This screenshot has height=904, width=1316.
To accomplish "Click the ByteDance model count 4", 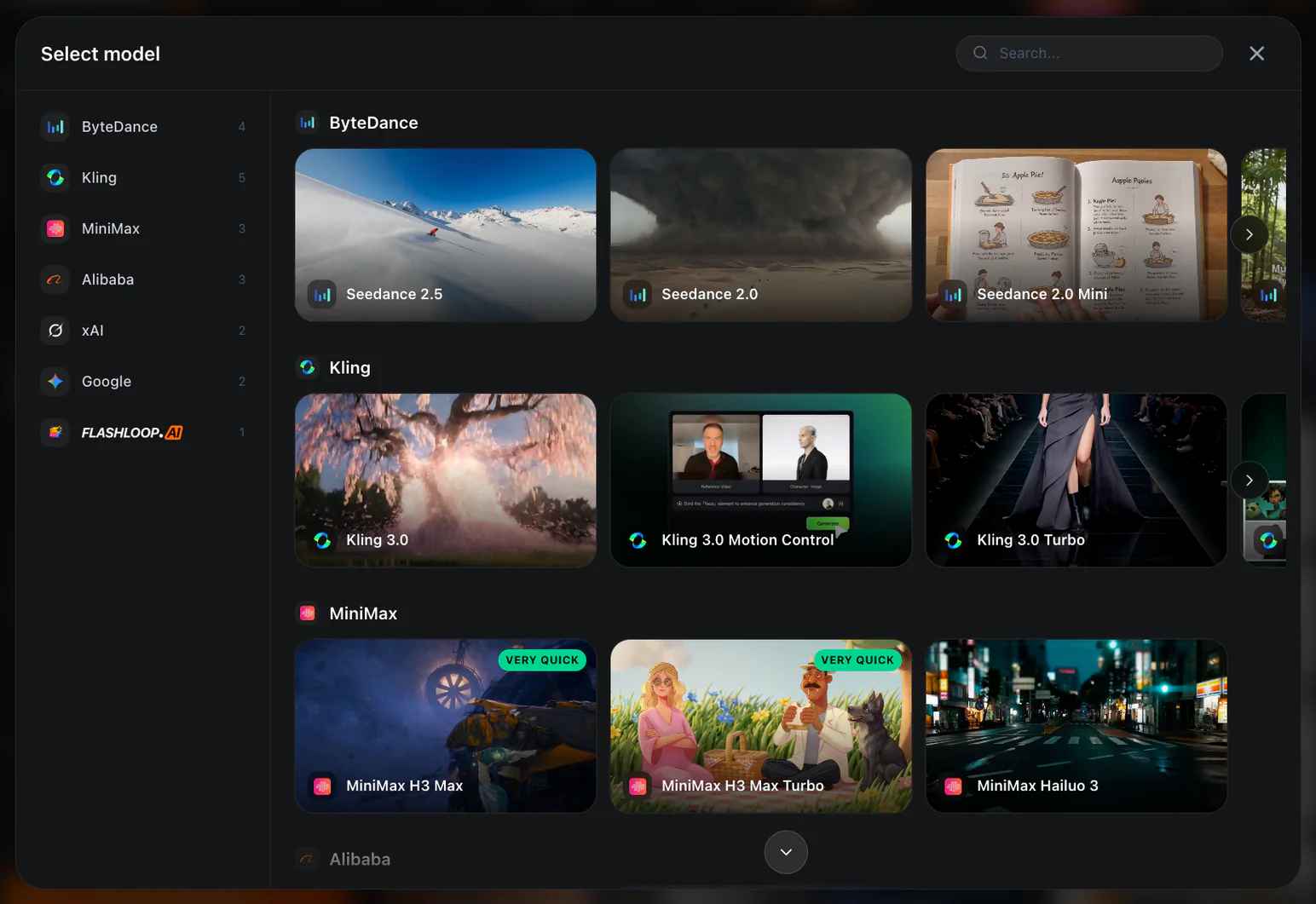I will pyautogui.click(x=242, y=127).
